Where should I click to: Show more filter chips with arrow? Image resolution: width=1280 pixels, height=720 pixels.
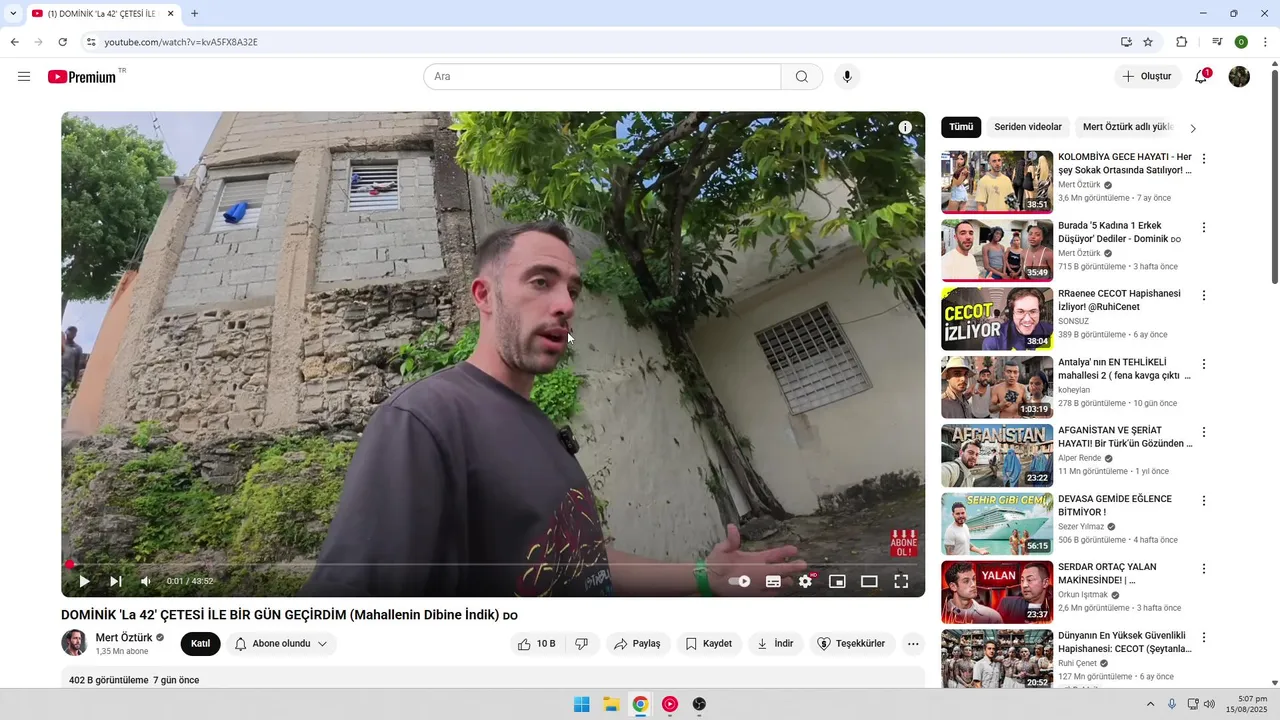point(1193,128)
